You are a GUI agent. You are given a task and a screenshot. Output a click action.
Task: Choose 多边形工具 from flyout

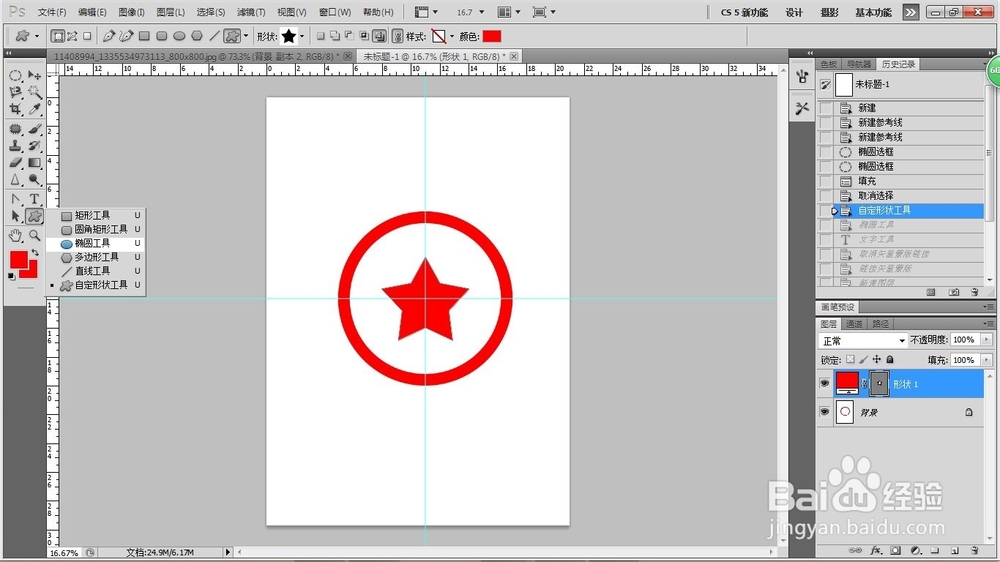click(x=95, y=257)
